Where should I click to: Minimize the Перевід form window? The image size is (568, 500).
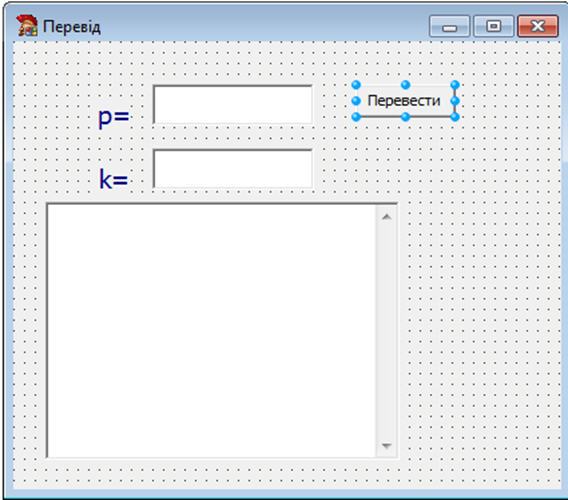(450, 26)
